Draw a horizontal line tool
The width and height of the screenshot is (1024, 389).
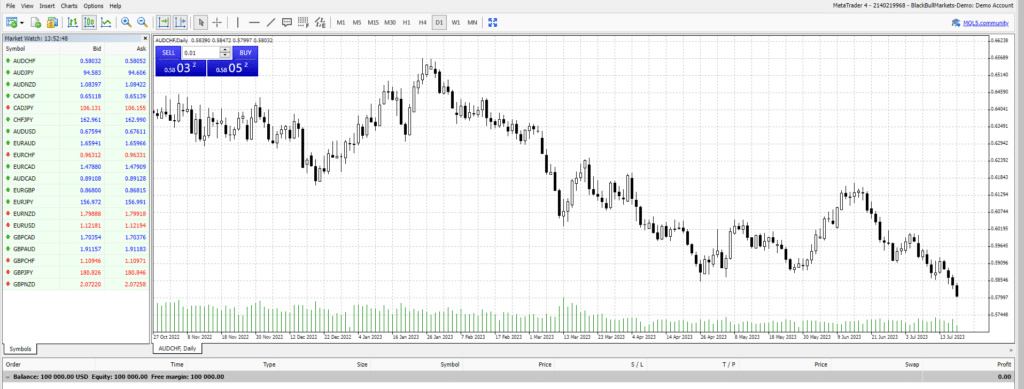click(x=254, y=22)
